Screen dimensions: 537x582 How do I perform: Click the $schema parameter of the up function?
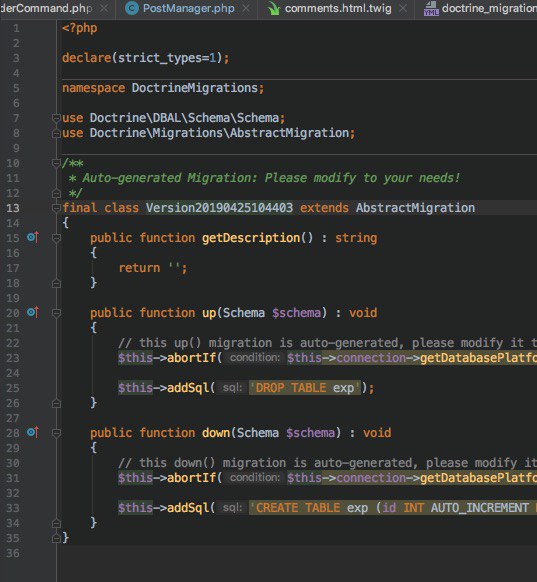pyautogui.click(x=296, y=313)
